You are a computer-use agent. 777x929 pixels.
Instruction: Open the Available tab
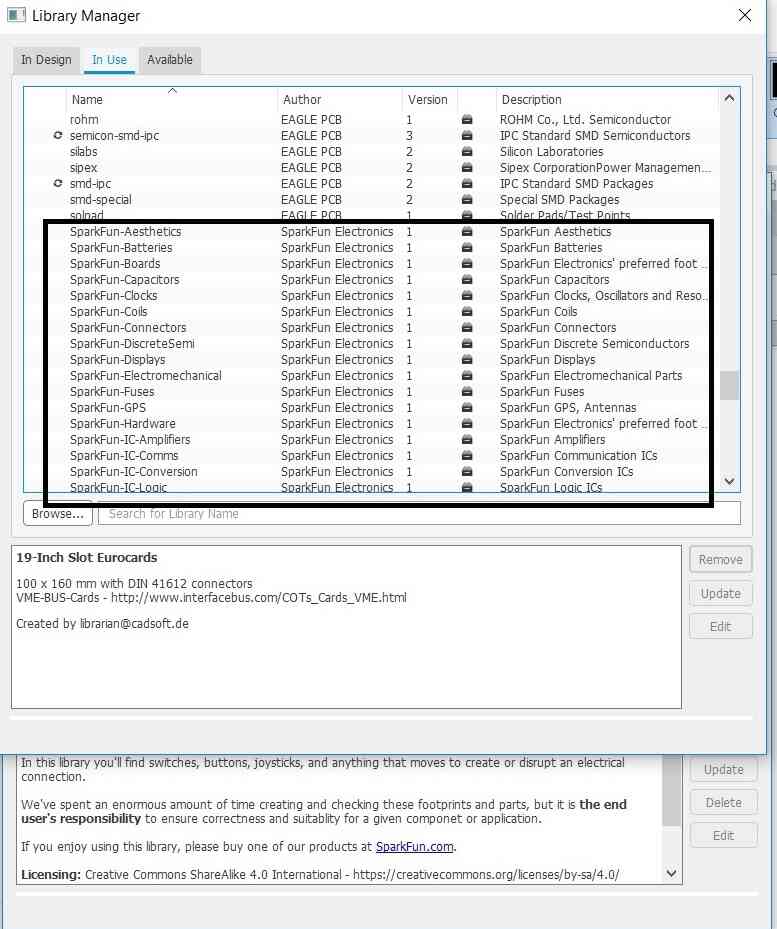[170, 60]
